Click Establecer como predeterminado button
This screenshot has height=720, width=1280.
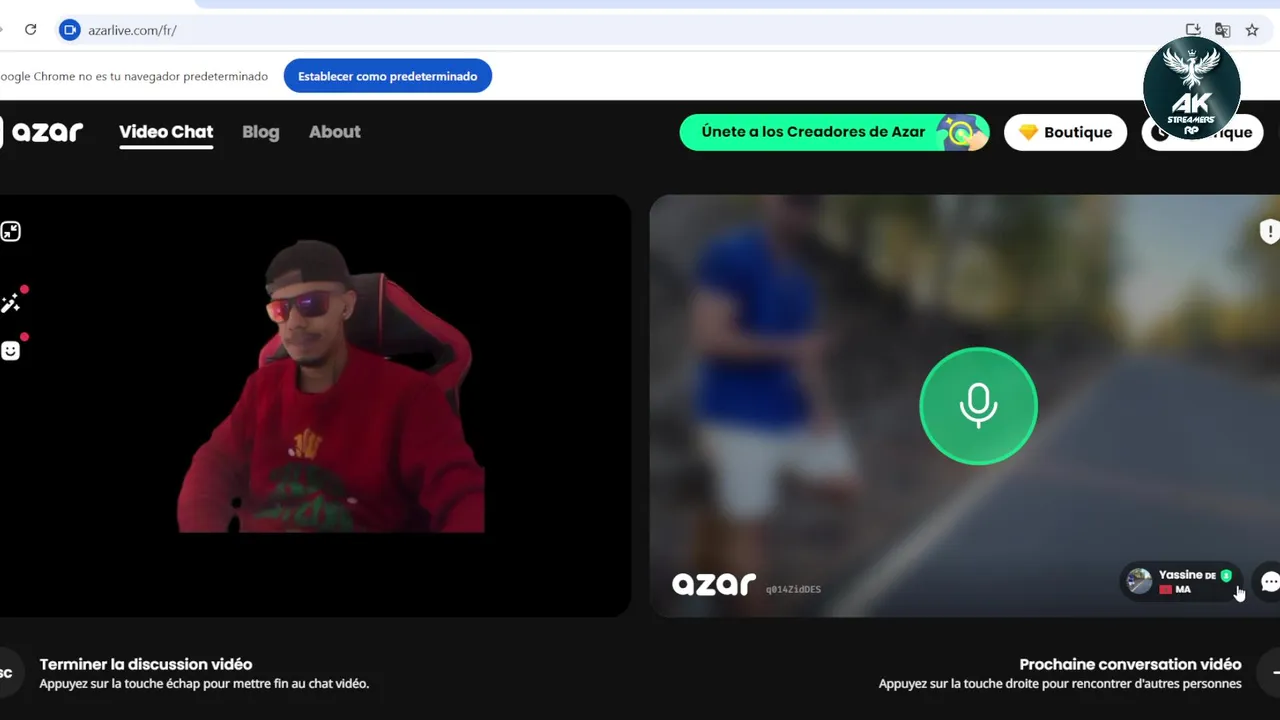tap(388, 76)
